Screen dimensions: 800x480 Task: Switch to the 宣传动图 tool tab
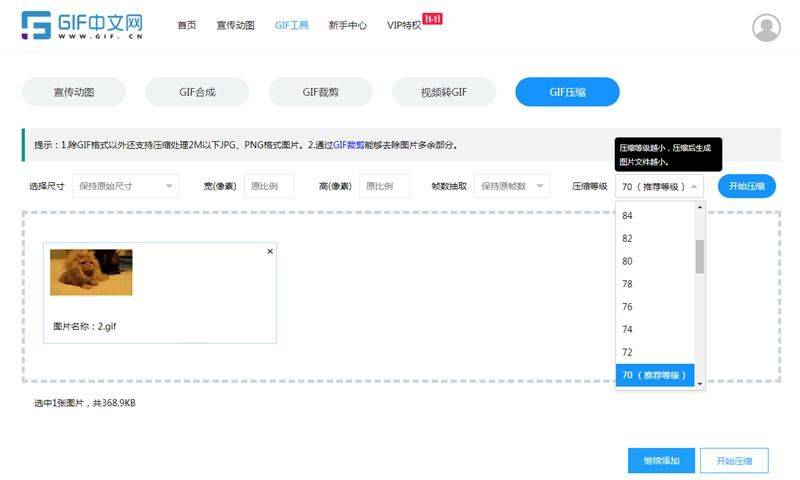[74, 92]
